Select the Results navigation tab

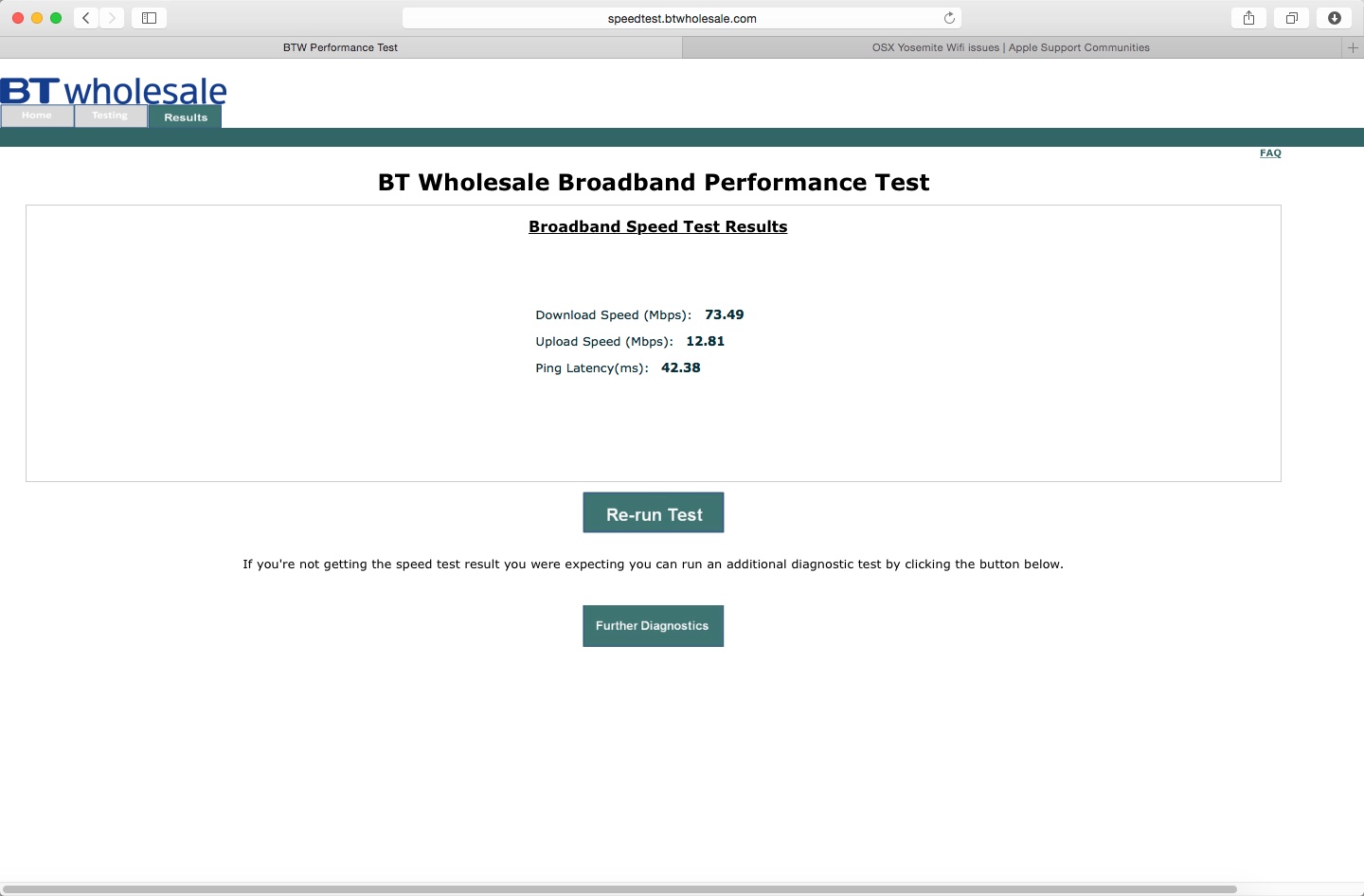tap(186, 116)
